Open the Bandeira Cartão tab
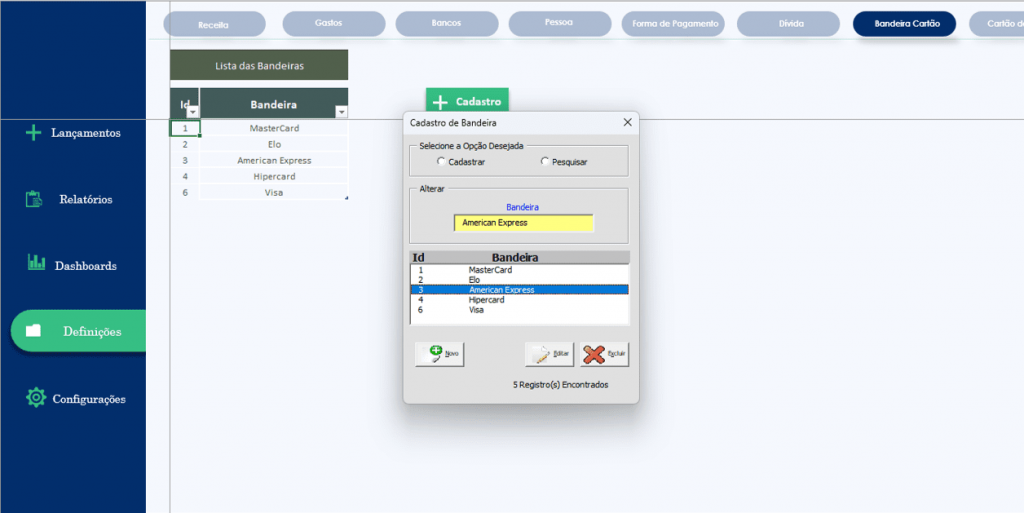The image size is (1024, 513). (904, 23)
